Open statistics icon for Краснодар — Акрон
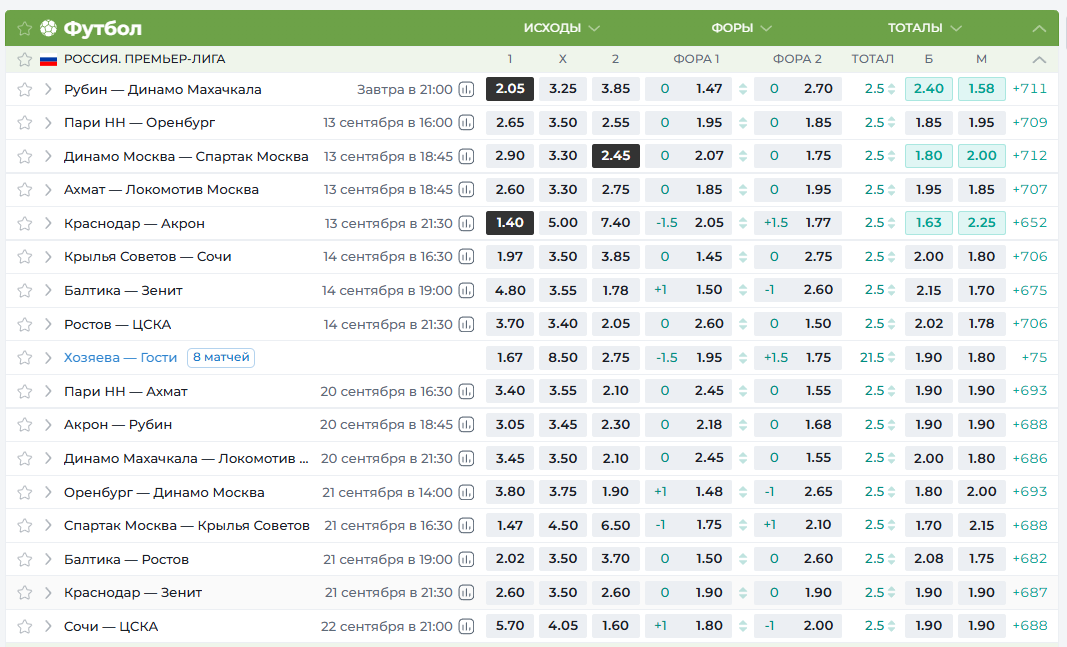Viewport: 1067px width, 647px height. [x=466, y=223]
